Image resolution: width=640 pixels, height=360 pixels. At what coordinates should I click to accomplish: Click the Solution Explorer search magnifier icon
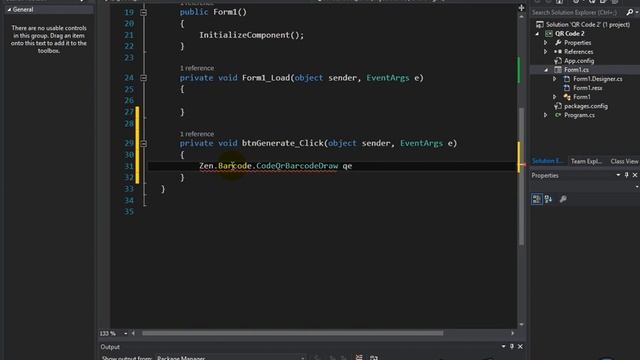pos(629,13)
